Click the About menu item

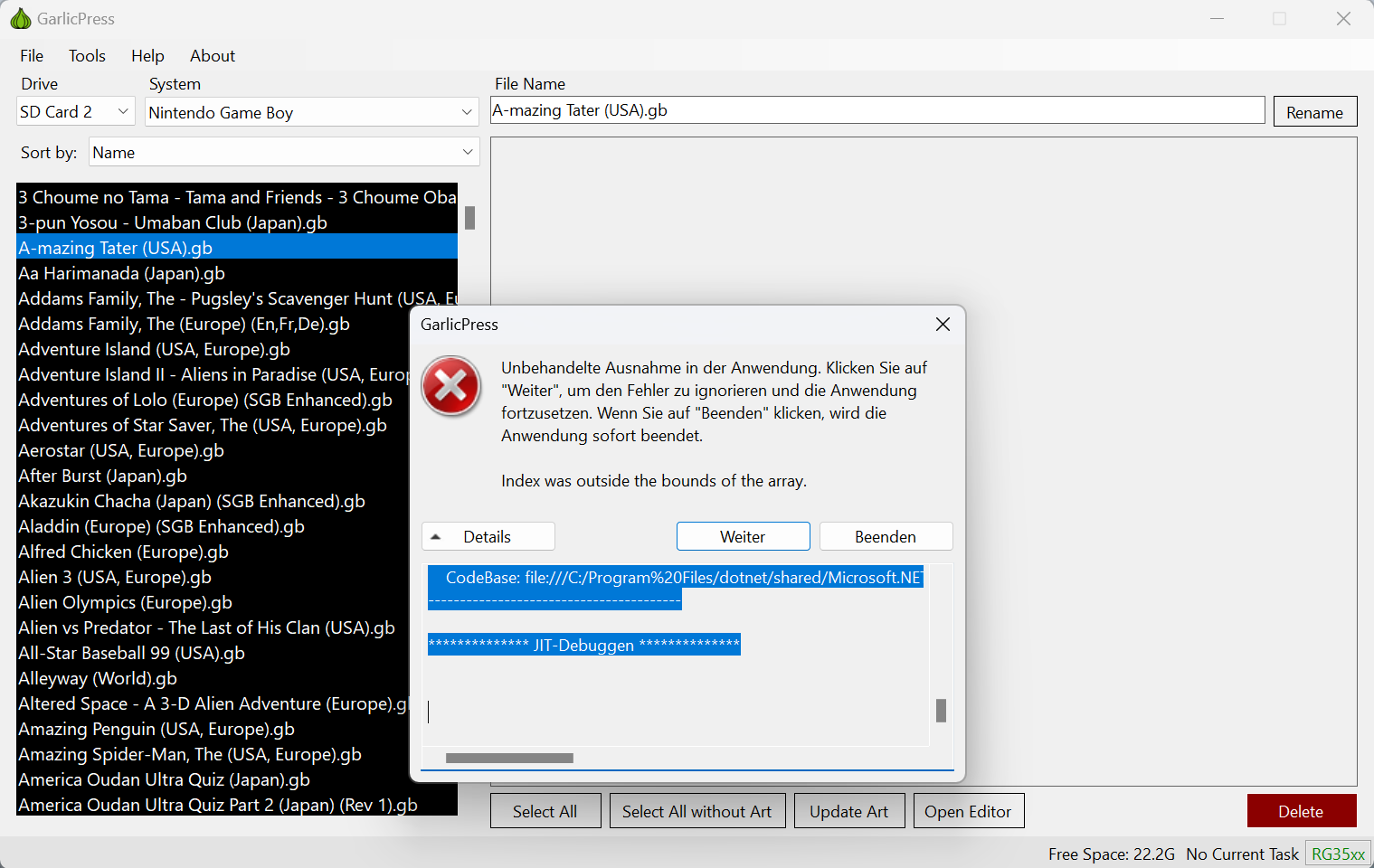[212, 55]
